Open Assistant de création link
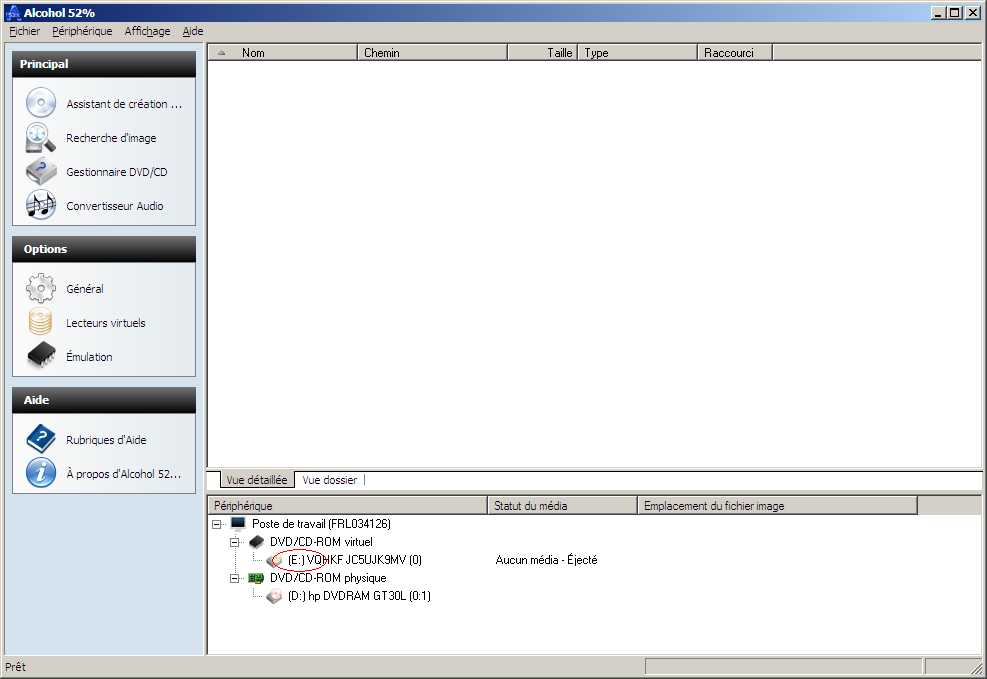The width and height of the screenshot is (987, 679). 124,104
